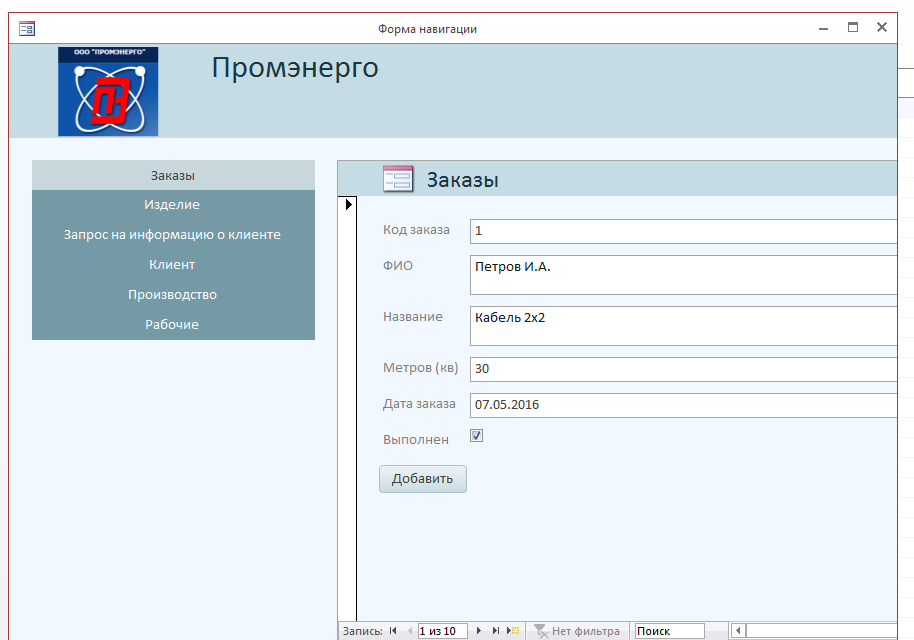Click the Поиск search box
This screenshot has height=640, width=914.
click(x=669, y=631)
